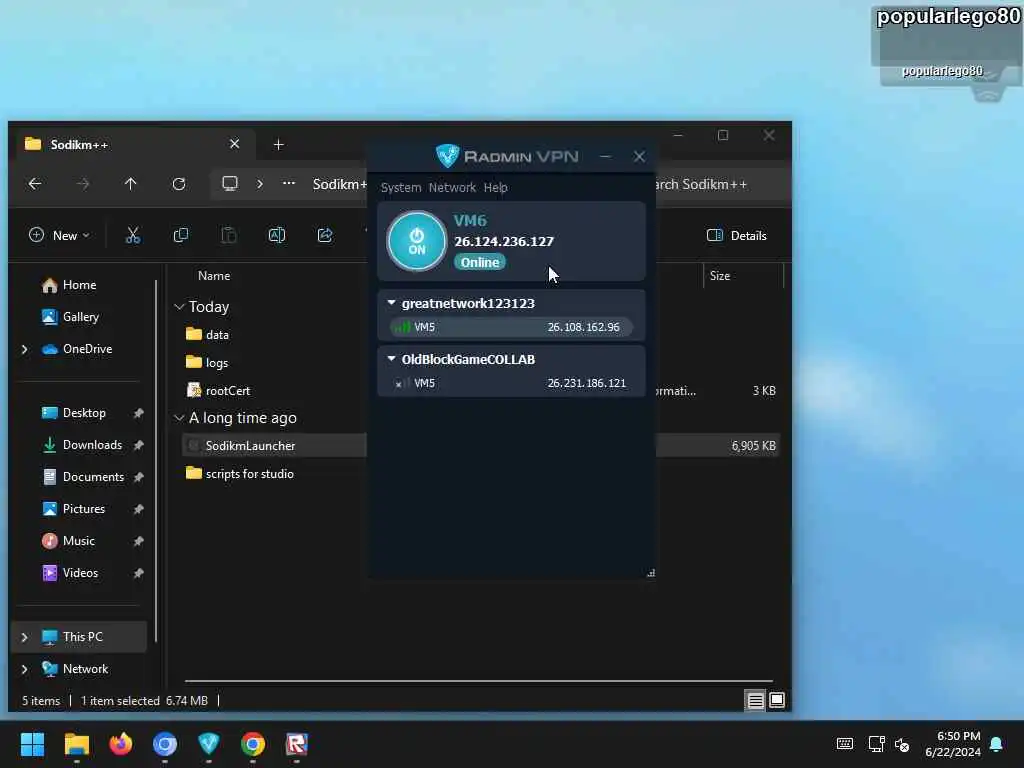
Task: Select the scripts for studio folder
Action: (240, 473)
